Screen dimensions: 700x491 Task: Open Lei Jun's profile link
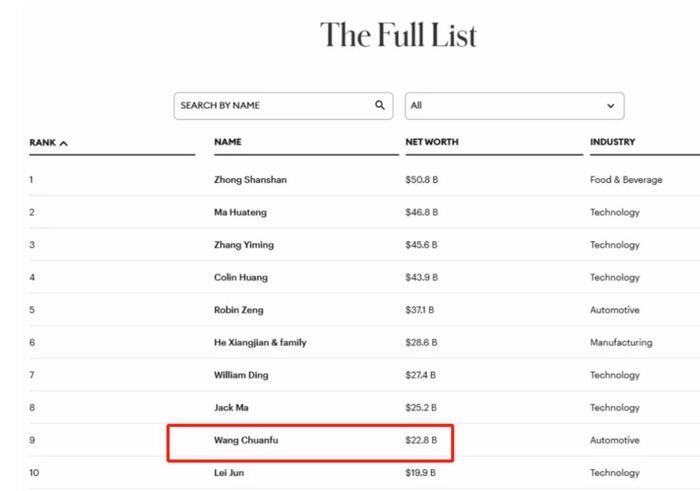pos(229,472)
